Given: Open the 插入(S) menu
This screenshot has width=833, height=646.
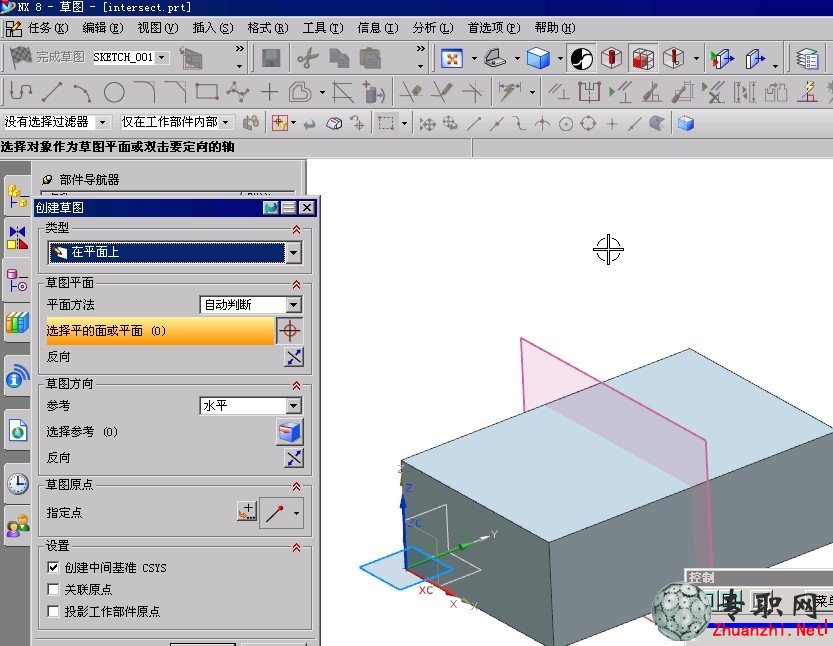Looking at the screenshot, I should pyautogui.click(x=213, y=28).
